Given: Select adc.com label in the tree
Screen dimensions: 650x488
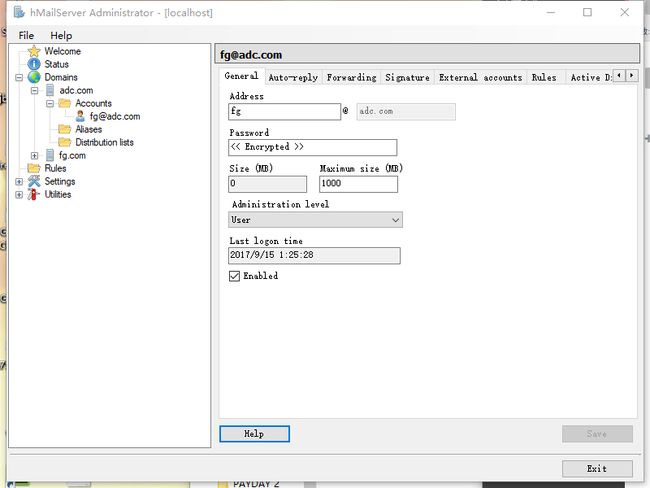Looking at the screenshot, I should (76, 90).
